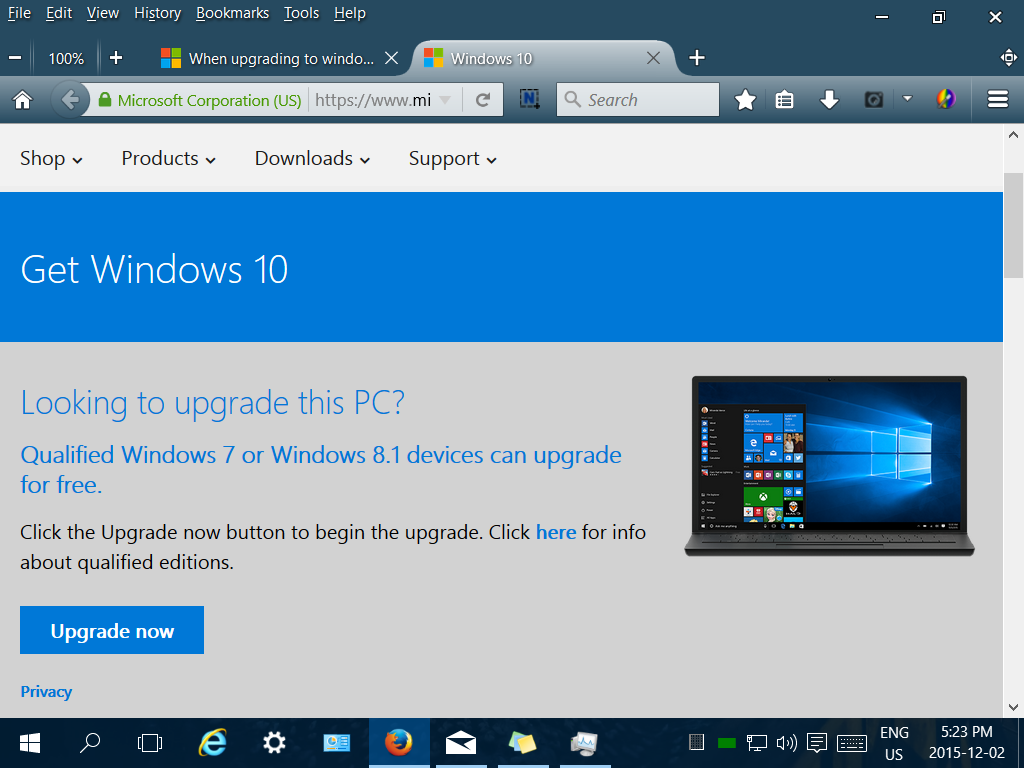This screenshot has width=1024, height=768.
Task: Expand the Downloads dropdown menu
Action: point(312,159)
